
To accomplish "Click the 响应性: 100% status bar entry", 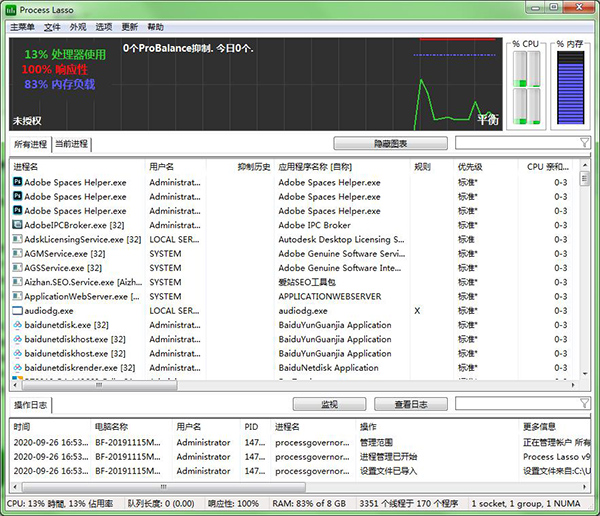I will pyautogui.click(x=233, y=503).
